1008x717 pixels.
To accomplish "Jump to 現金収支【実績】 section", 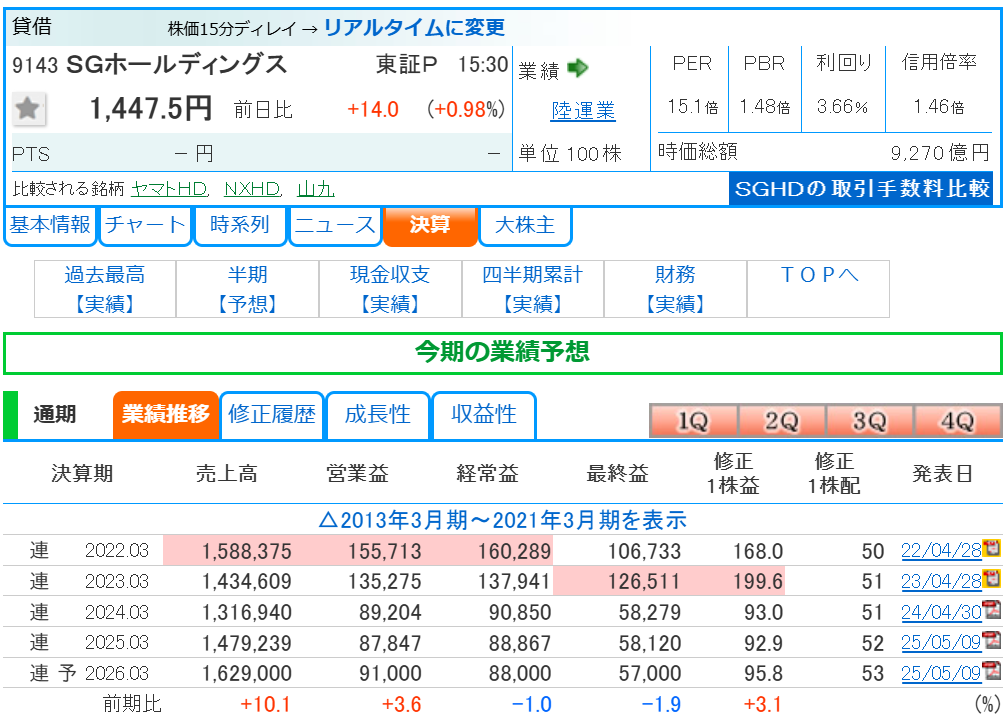I will pos(390,289).
